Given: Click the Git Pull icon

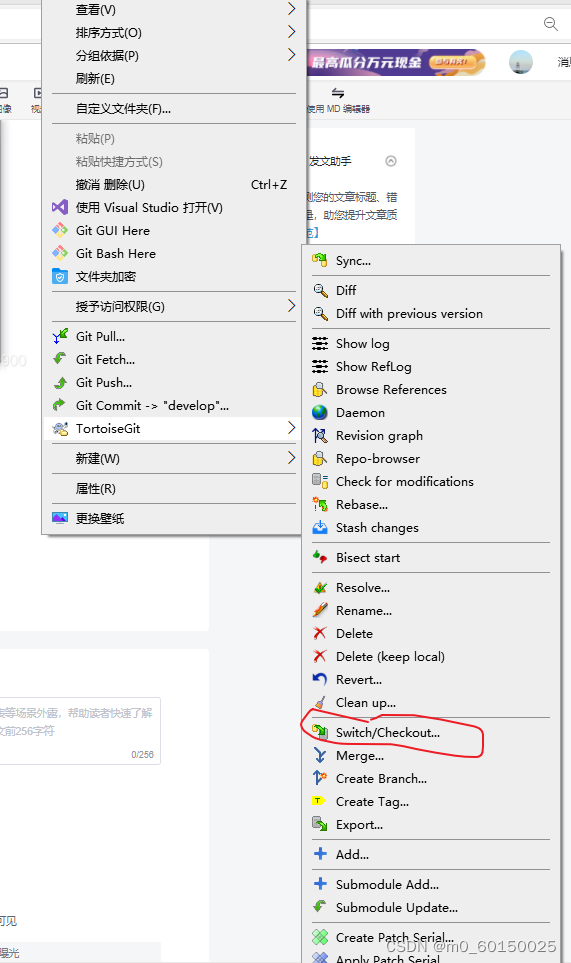Looking at the screenshot, I should 60,337.
